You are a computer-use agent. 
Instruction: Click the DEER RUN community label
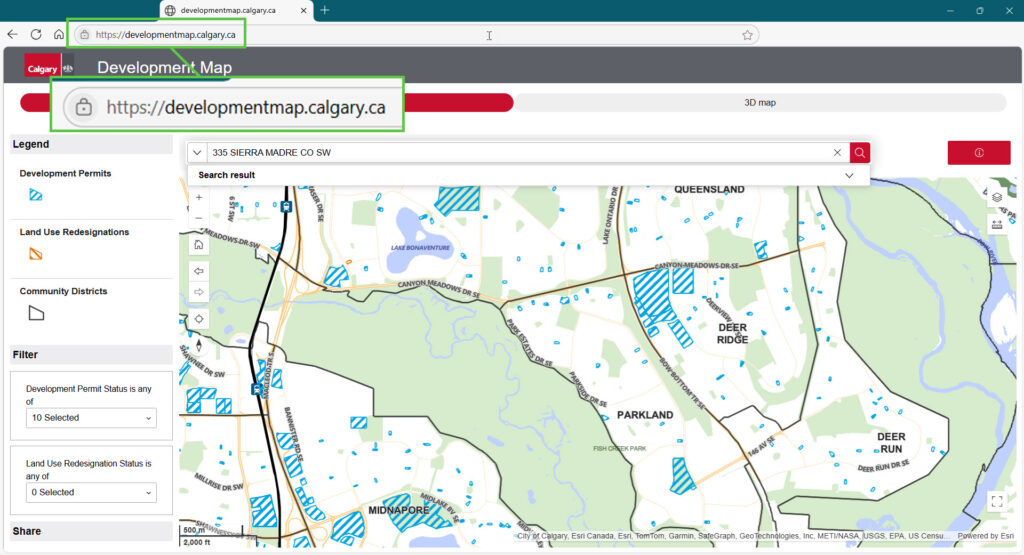coord(891,443)
